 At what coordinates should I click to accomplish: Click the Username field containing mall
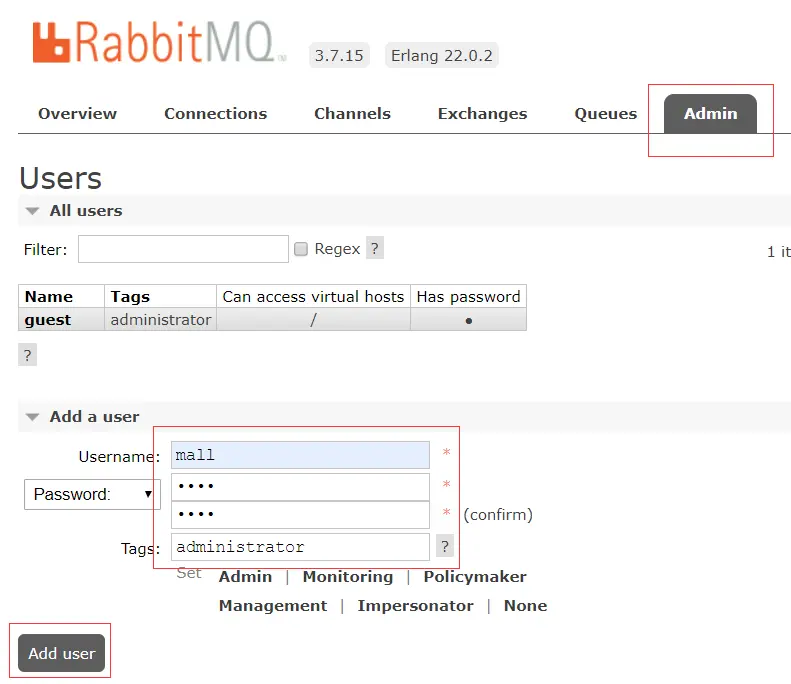[300, 455]
